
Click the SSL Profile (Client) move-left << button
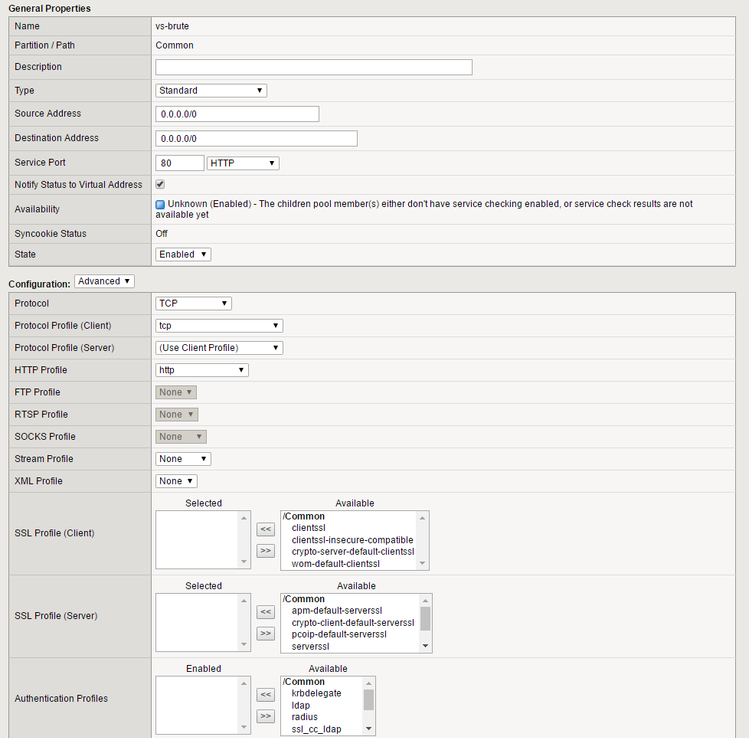(x=266, y=529)
